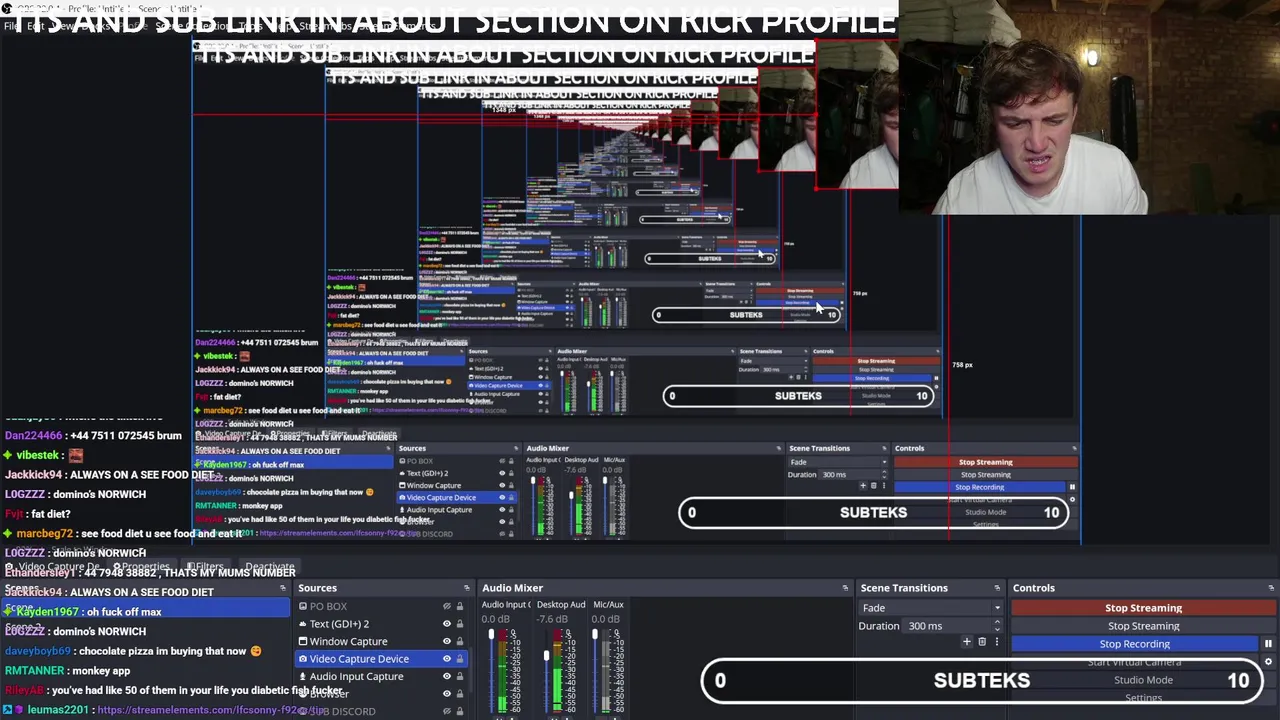The width and height of the screenshot is (1280, 720).
Task: Toggle visibility of PO BOX source
Action: tap(447, 606)
